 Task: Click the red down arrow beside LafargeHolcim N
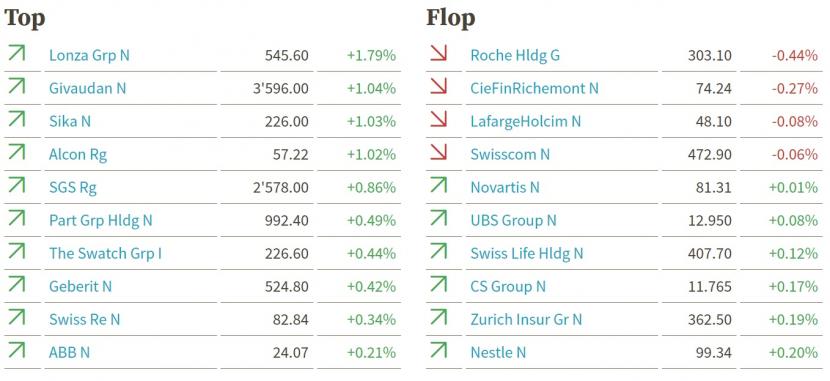point(438,120)
